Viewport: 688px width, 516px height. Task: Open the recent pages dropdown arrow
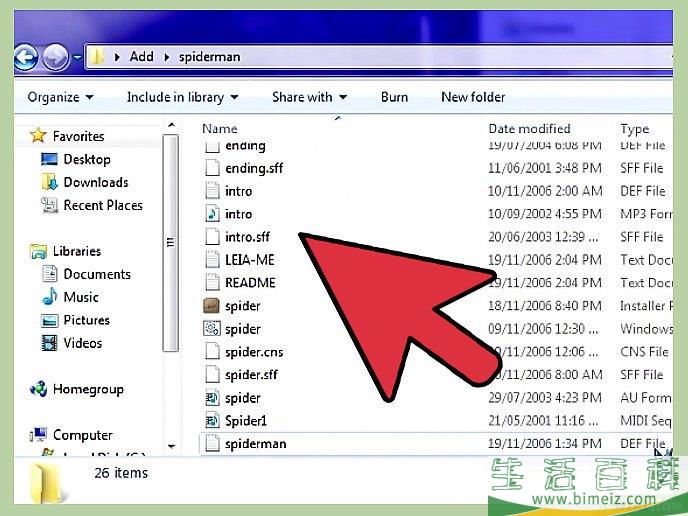coord(77,57)
